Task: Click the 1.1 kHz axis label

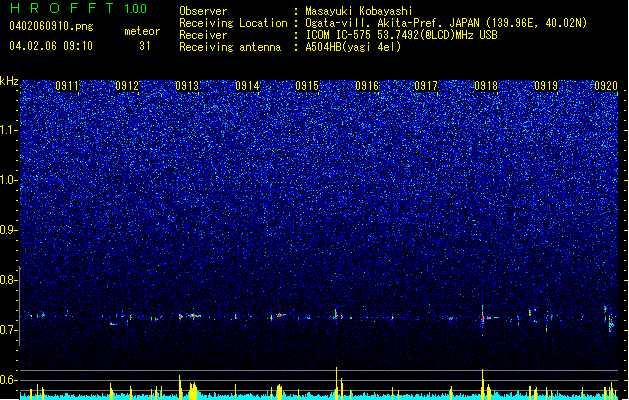Action: click(x=9, y=130)
